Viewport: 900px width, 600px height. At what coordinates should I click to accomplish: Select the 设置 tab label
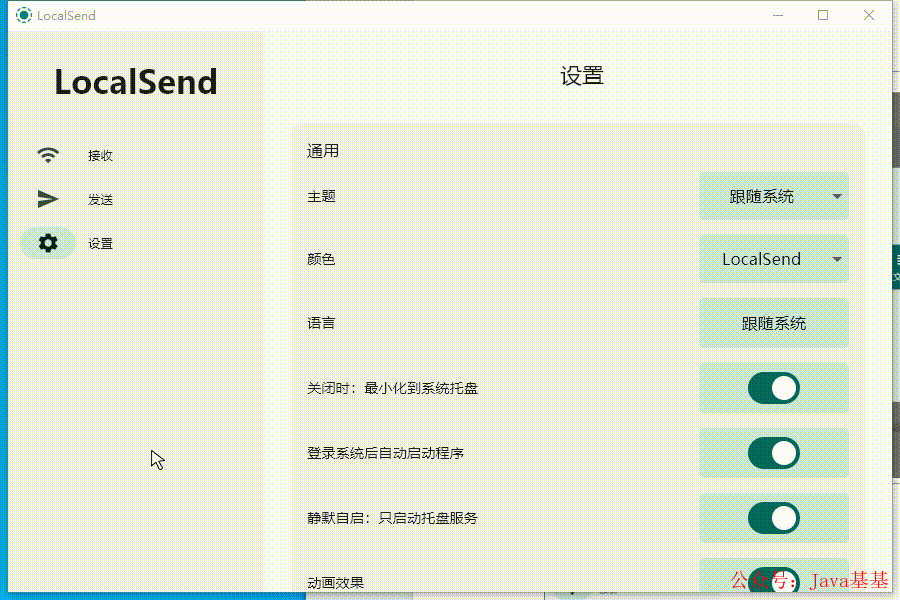point(100,243)
